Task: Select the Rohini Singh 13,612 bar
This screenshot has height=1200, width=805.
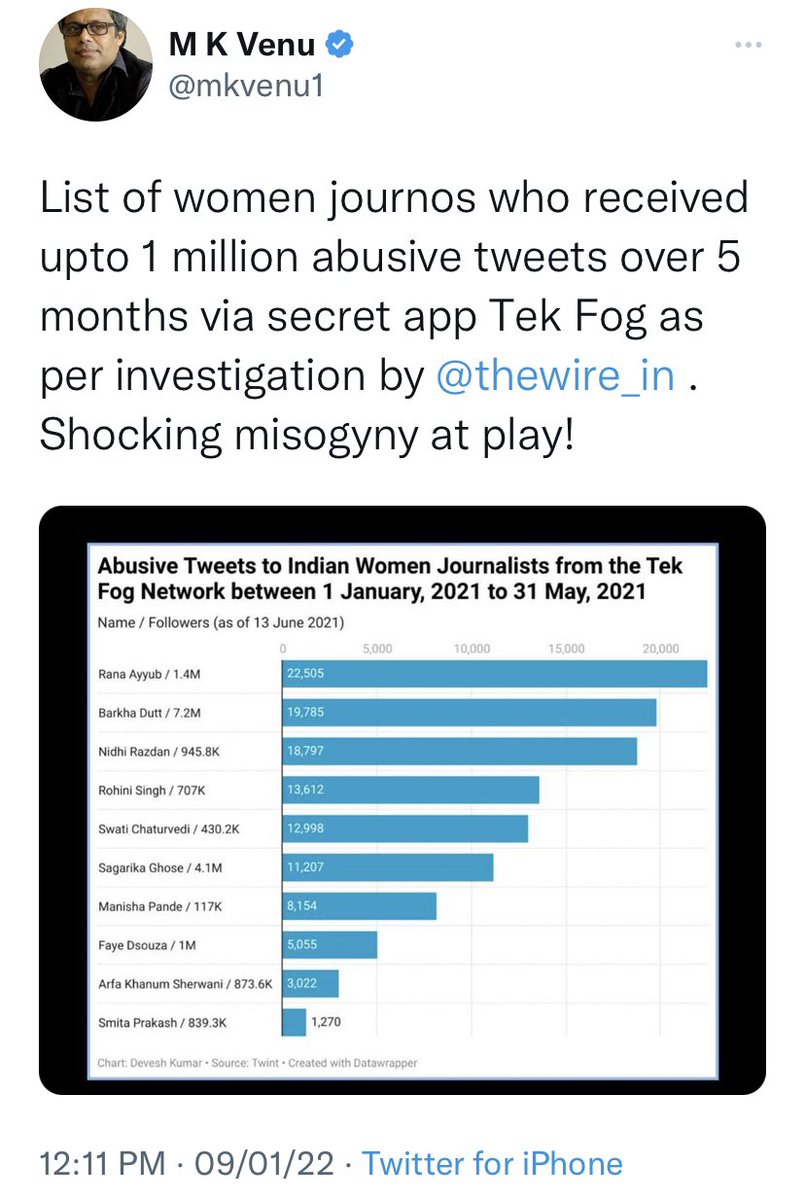Action: coord(411,789)
